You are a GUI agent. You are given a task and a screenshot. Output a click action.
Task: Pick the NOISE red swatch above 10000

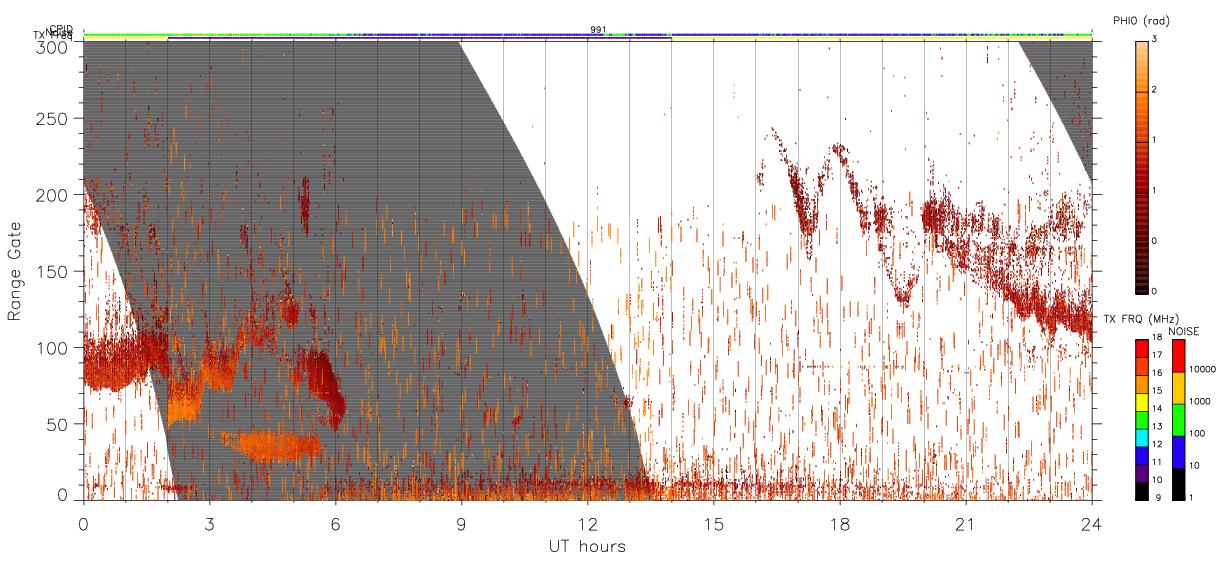tap(1177, 356)
